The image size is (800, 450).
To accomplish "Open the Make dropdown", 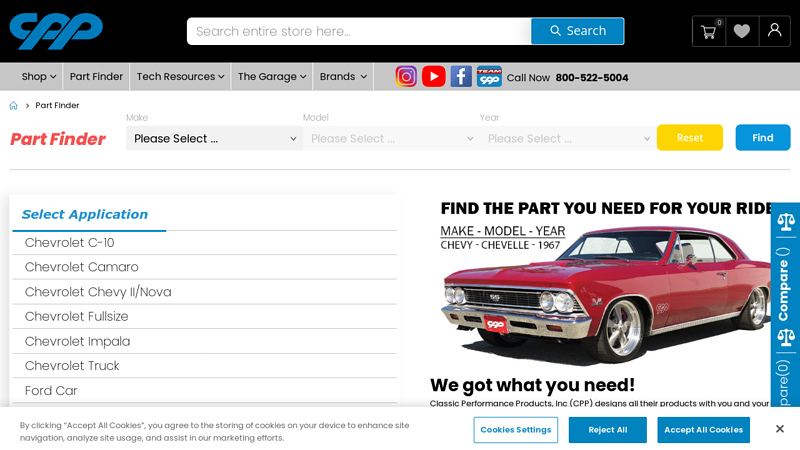I will point(214,138).
